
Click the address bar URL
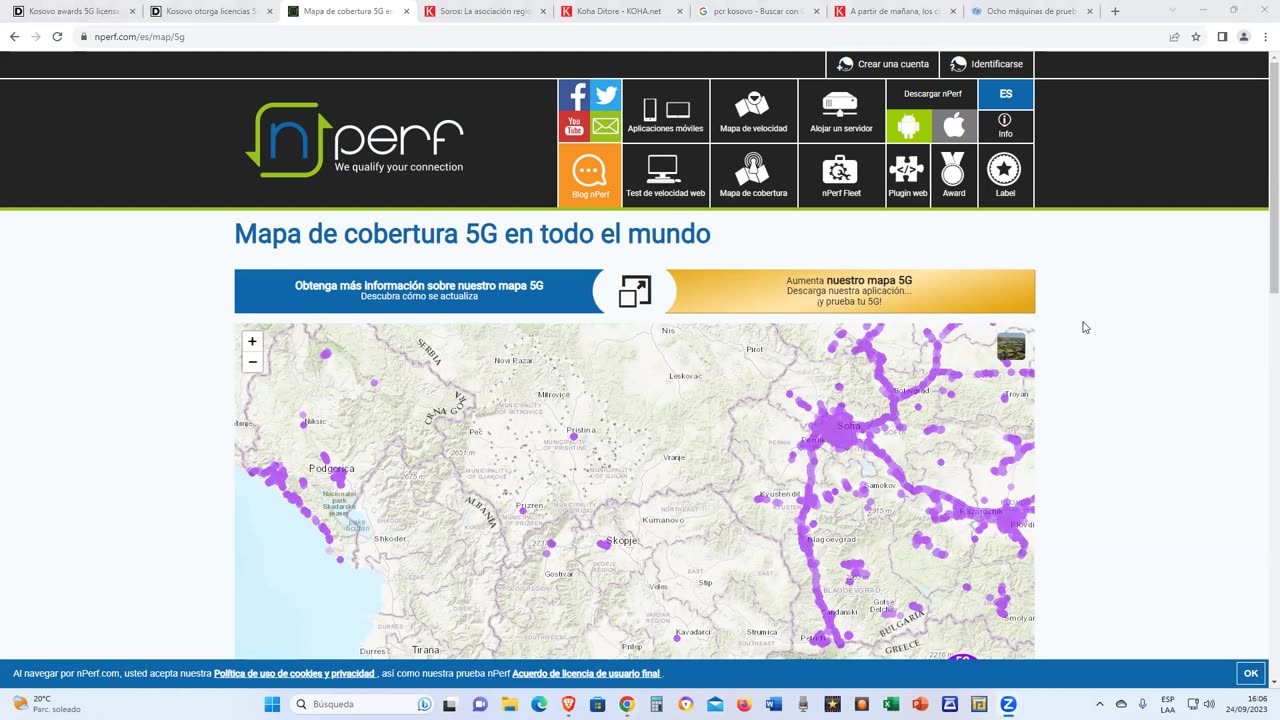pos(140,37)
